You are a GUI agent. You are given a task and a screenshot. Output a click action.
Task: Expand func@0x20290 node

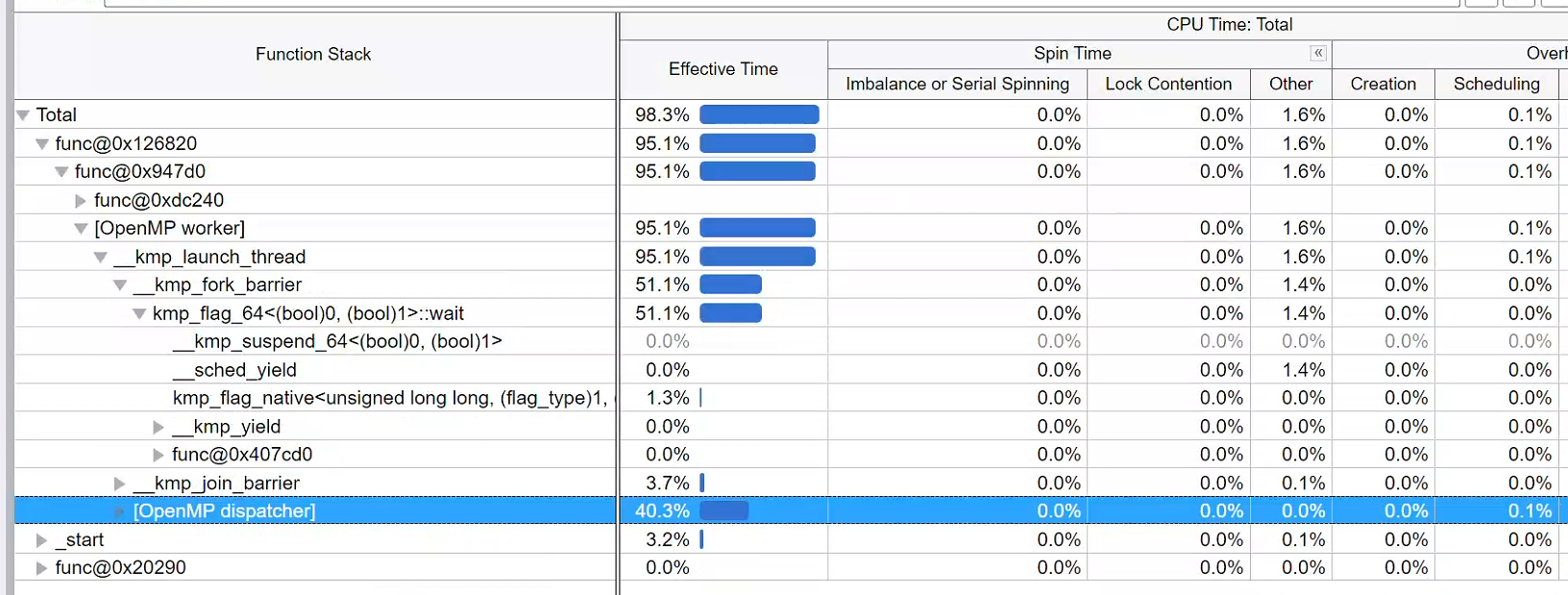tap(42, 568)
